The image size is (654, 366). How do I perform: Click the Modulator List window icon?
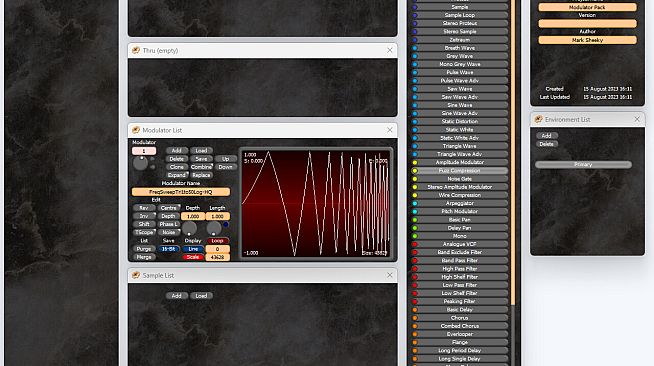(136, 130)
